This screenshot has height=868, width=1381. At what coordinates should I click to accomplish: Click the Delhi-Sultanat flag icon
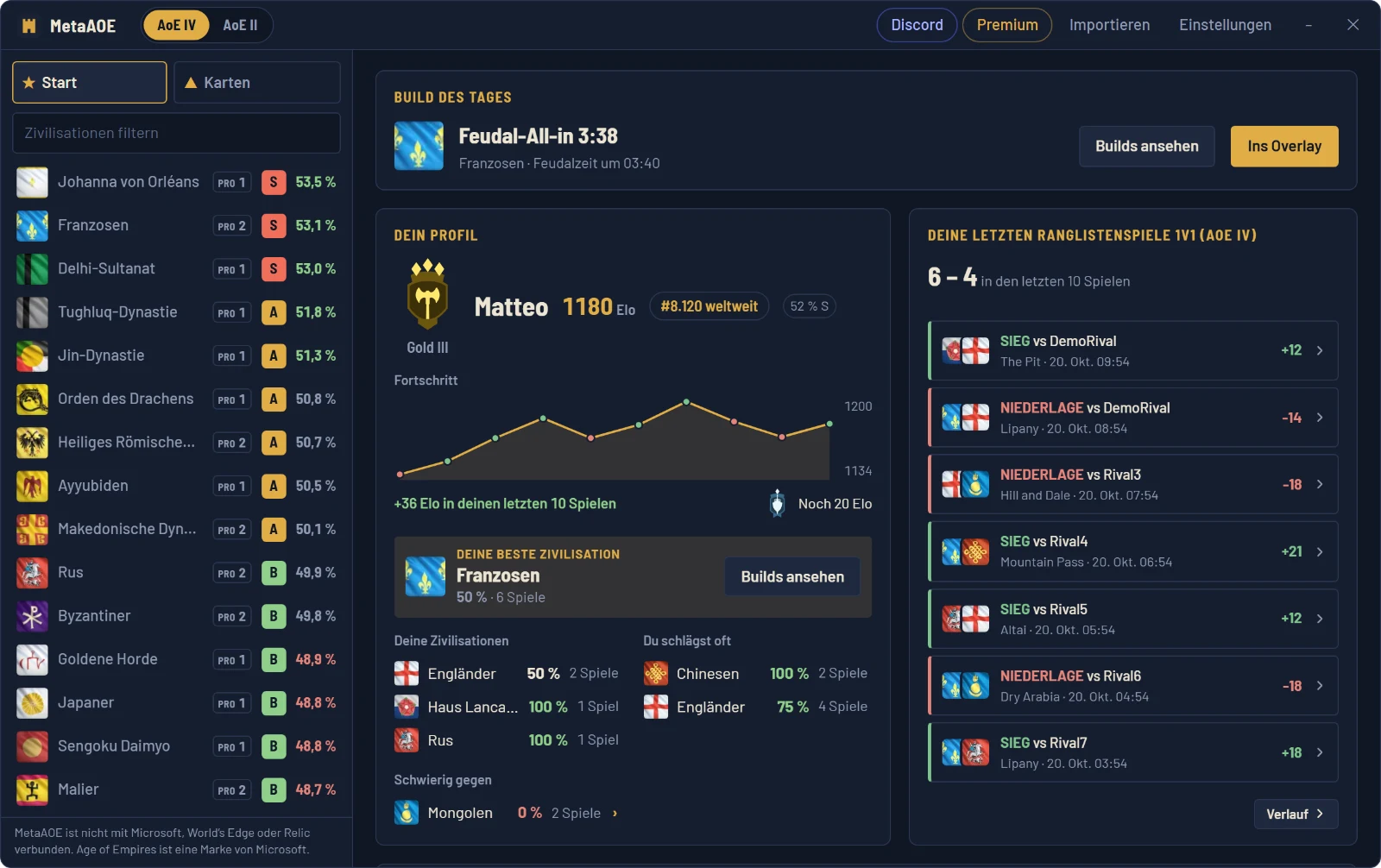pos(32,269)
